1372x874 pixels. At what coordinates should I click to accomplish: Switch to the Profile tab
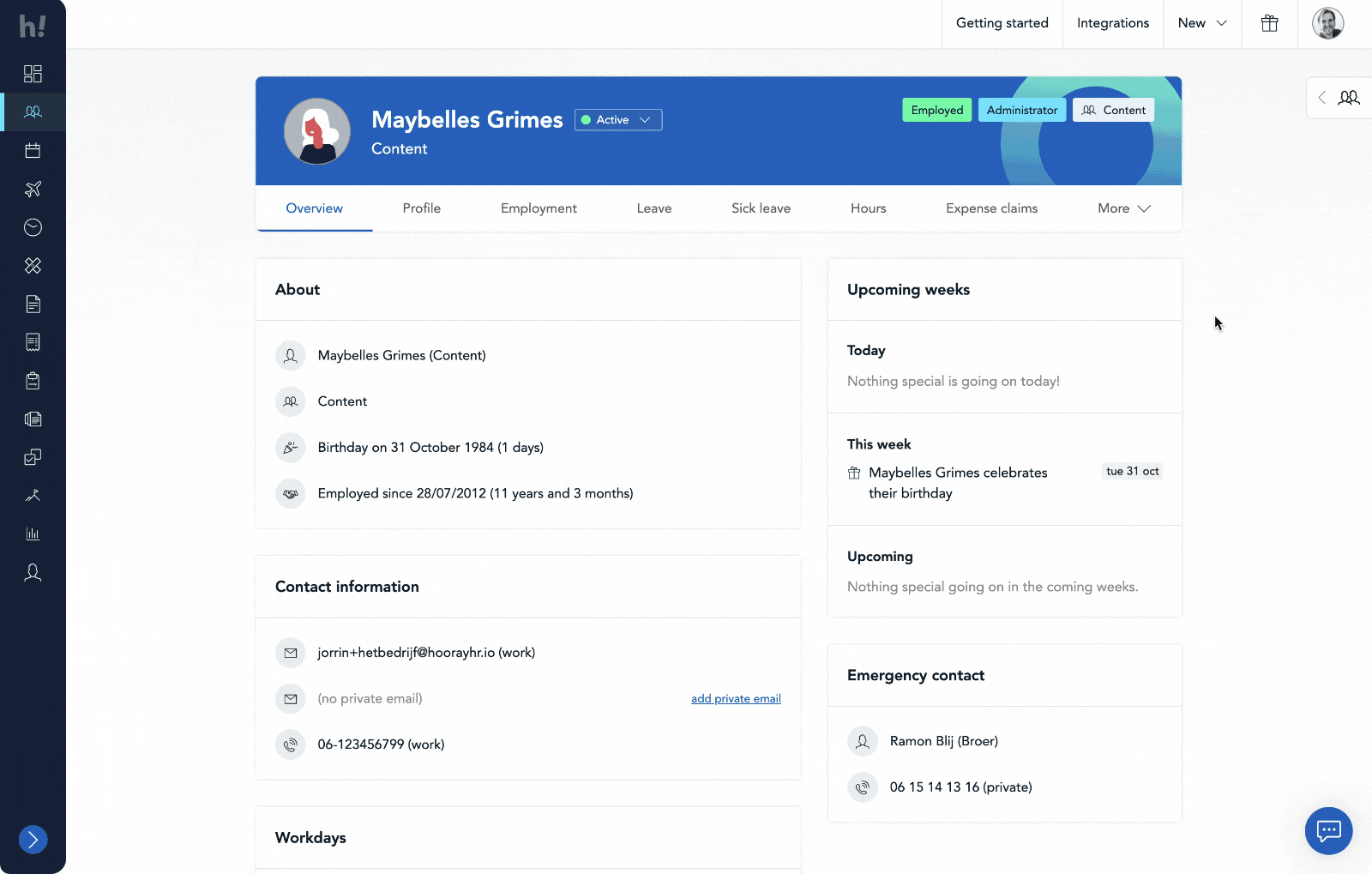pyautogui.click(x=421, y=208)
